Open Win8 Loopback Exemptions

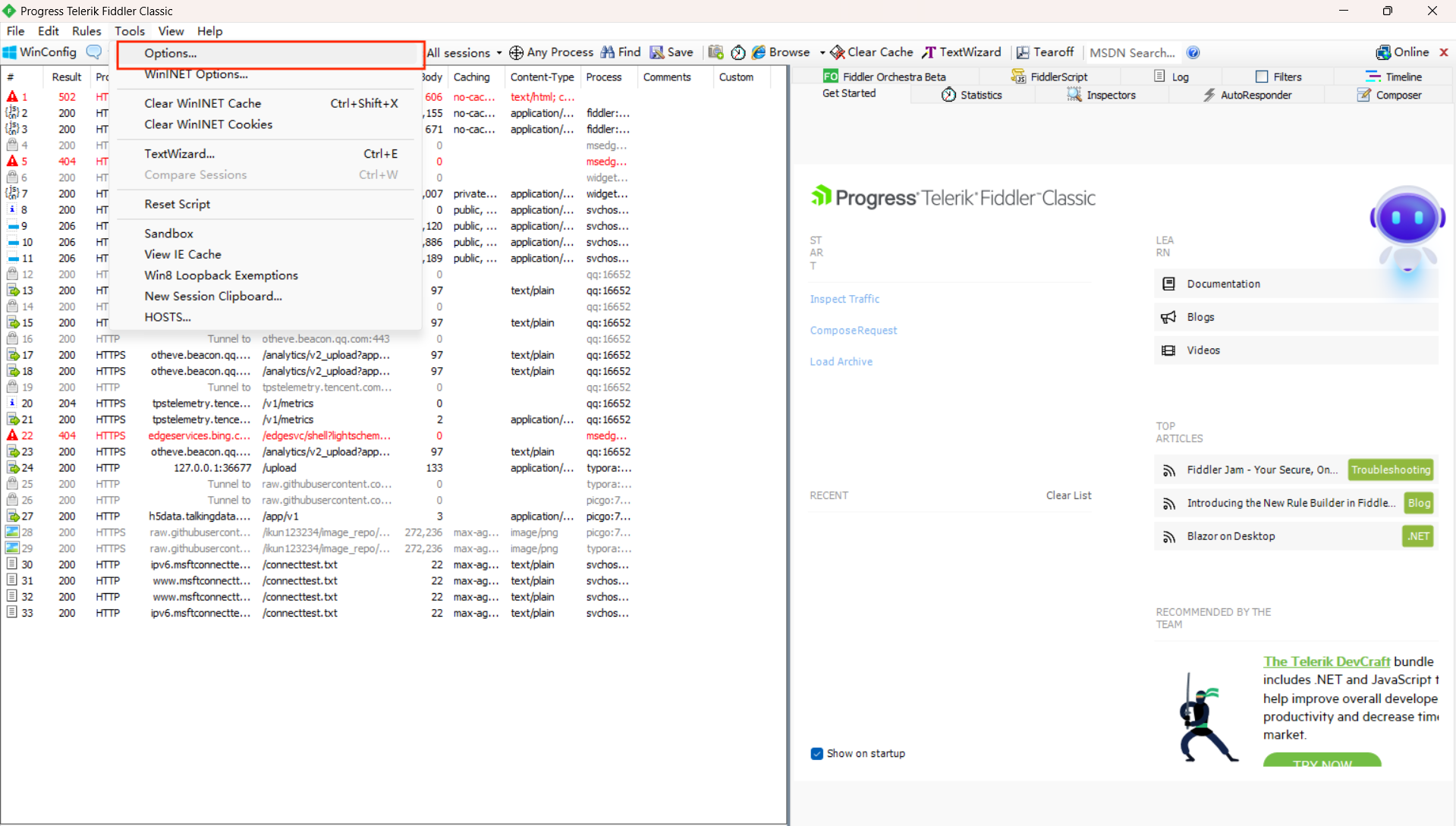[x=266, y=275]
